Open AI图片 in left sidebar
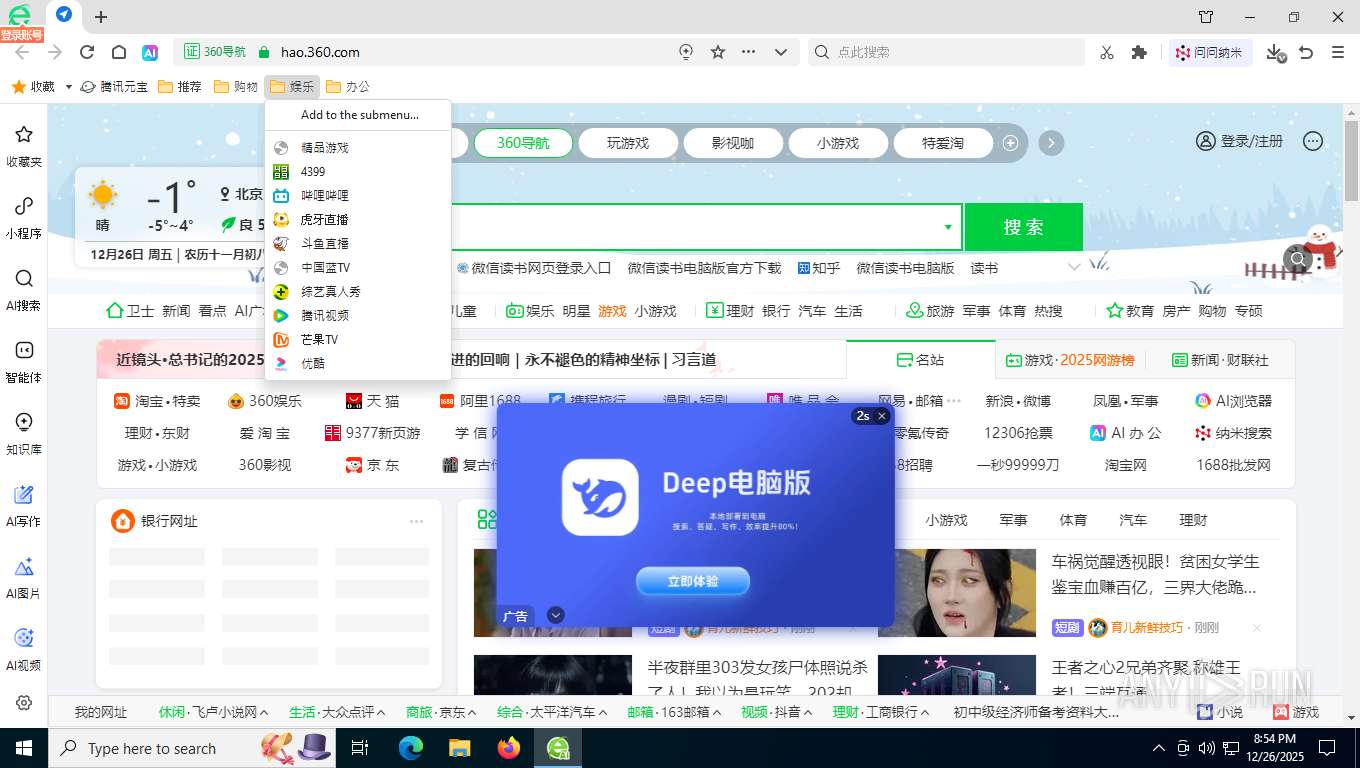Screen dimensions: 1360x768 [x=24, y=578]
